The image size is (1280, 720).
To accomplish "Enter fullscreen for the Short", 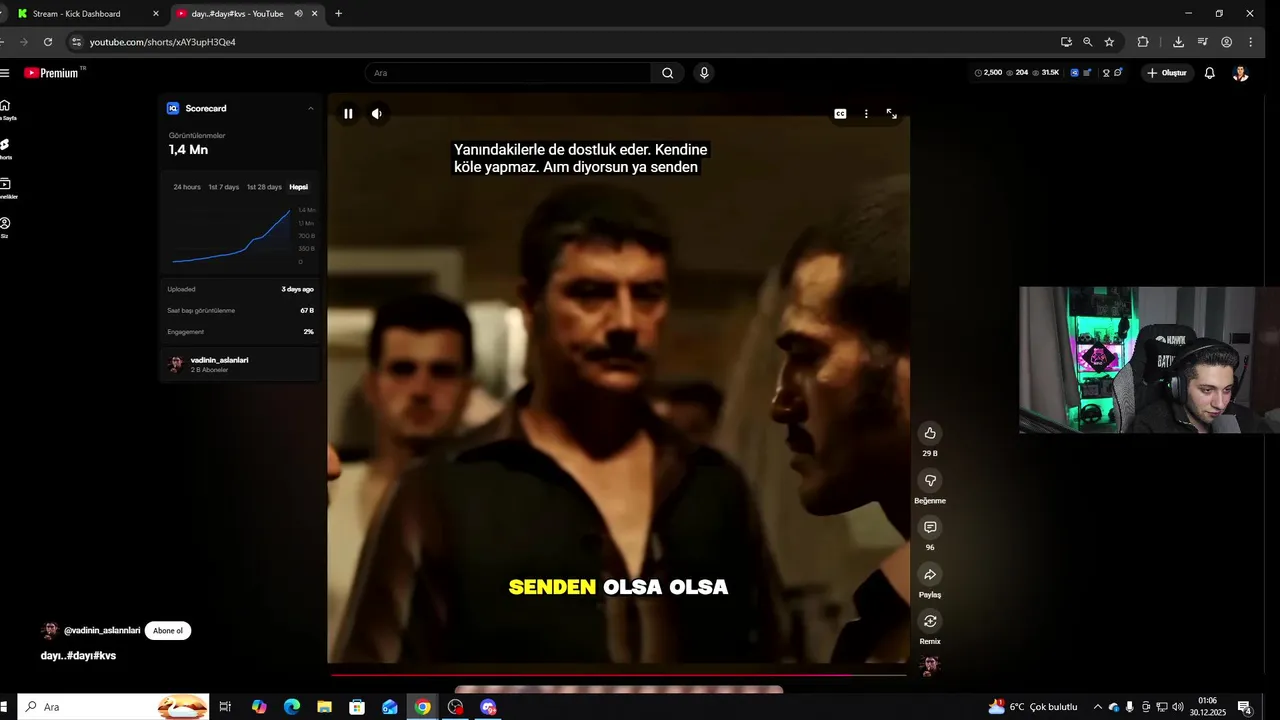I will coord(892,114).
